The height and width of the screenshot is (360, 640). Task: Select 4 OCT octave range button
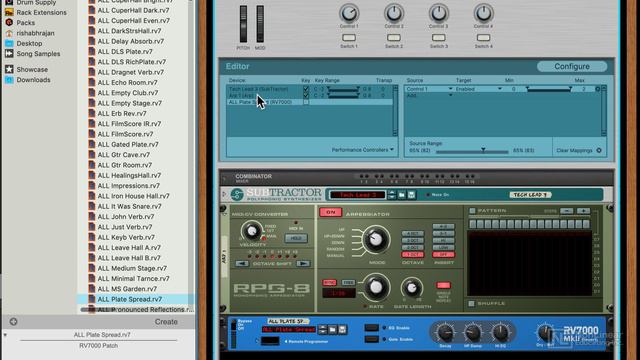point(413,233)
